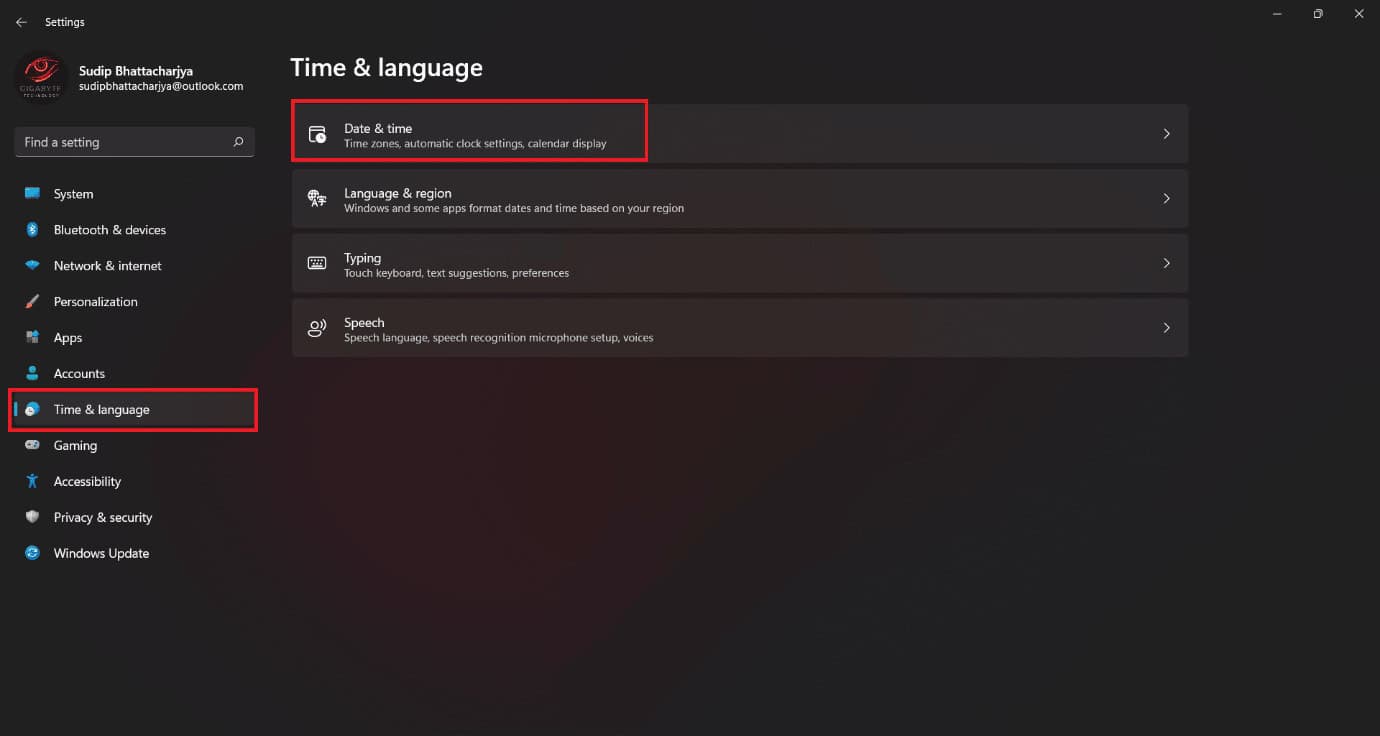Select the Apps label in sidebar

(68, 338)
